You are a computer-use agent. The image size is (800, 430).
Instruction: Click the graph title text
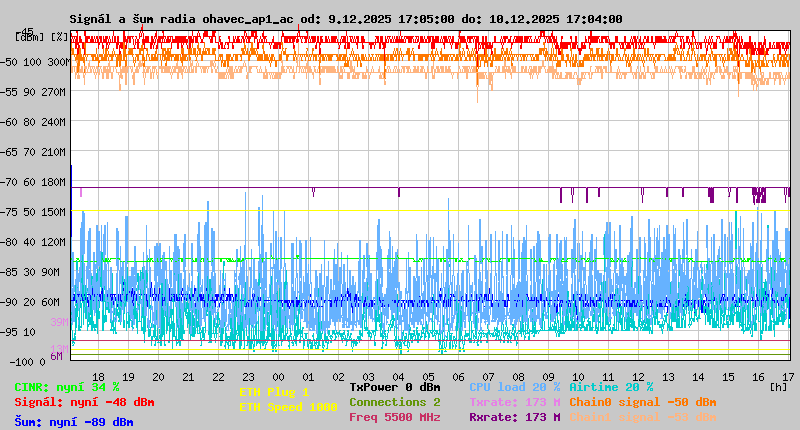click(345, 19)
